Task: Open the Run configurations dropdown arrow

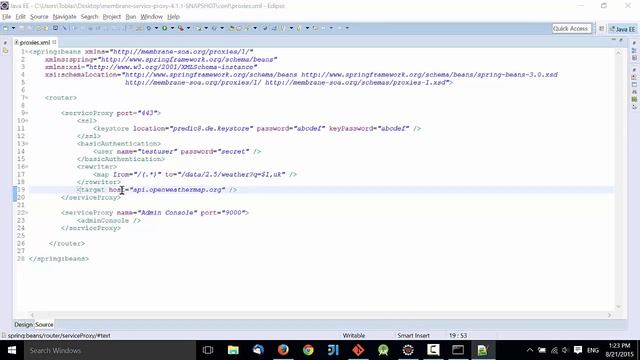Action: (x=172, y=28)
